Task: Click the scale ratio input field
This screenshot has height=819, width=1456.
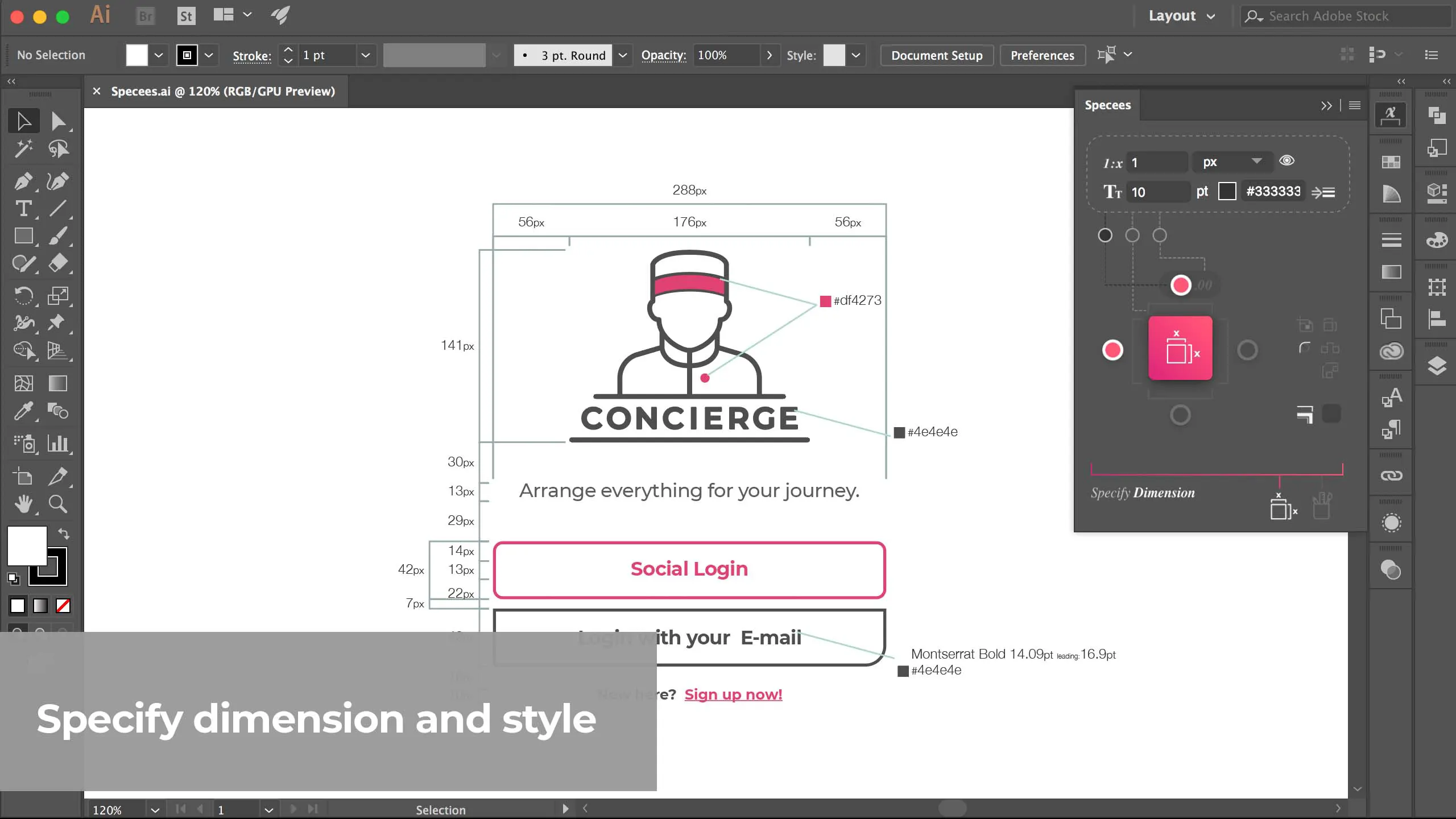Action: coord(1157,163)
